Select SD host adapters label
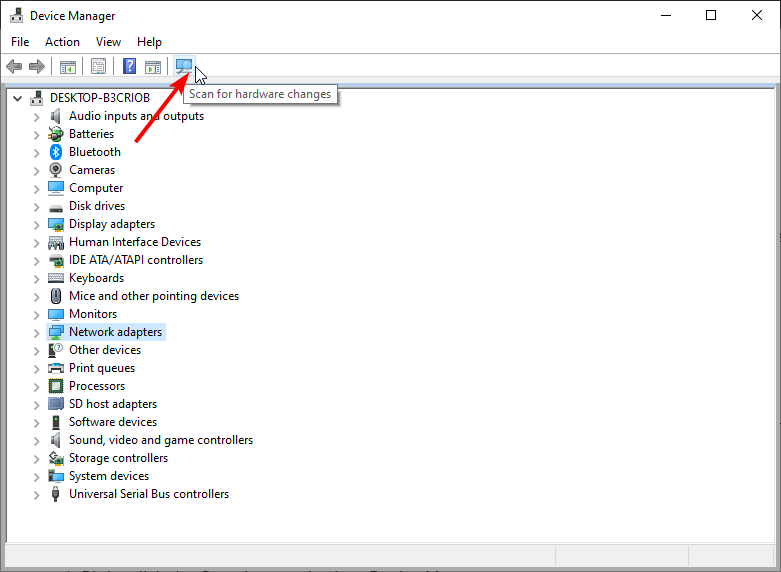Image resolution: width=781 pixels, height=572 pixels. [113, 404]
